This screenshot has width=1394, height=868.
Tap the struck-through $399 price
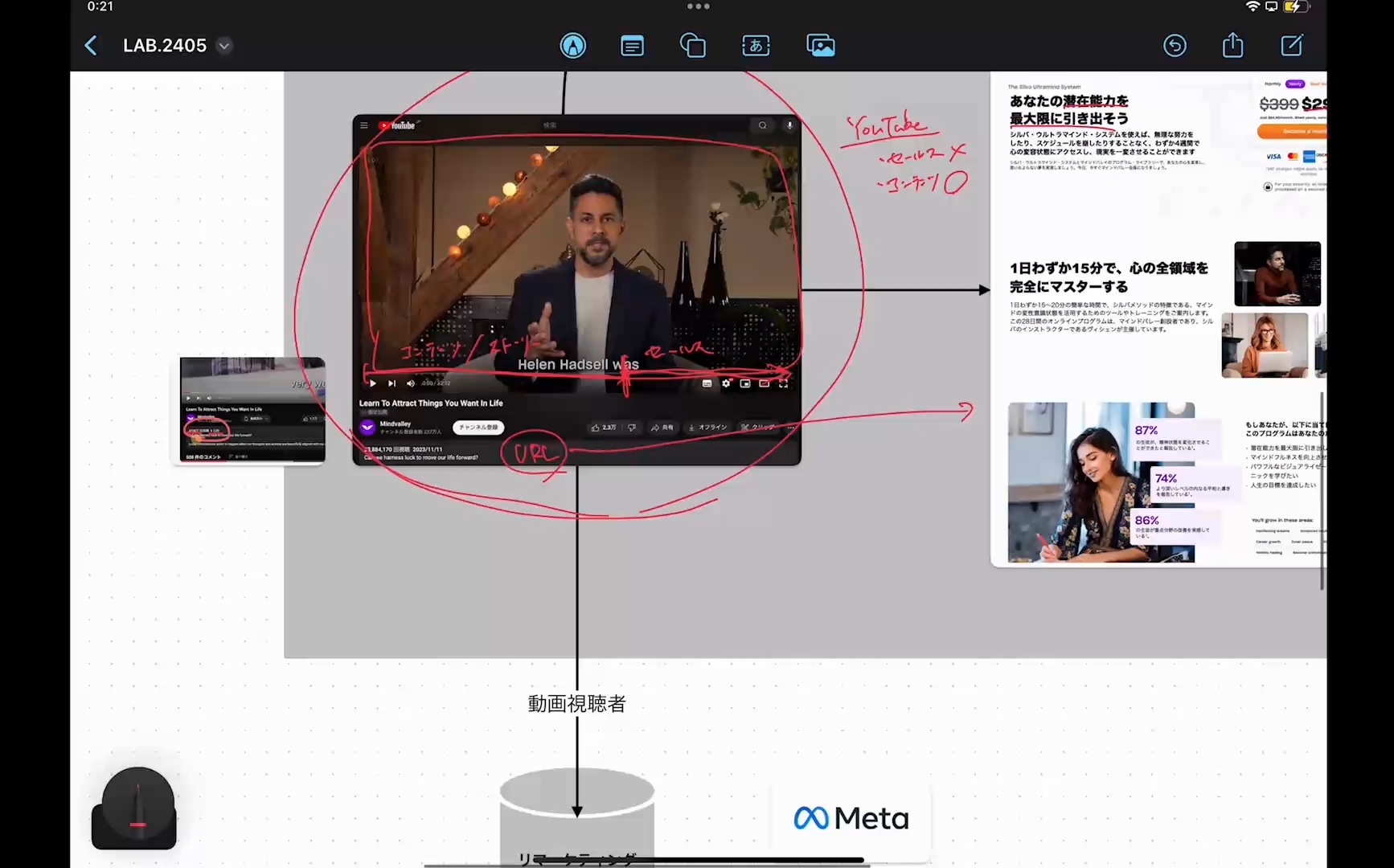[x=1278, y=104]
